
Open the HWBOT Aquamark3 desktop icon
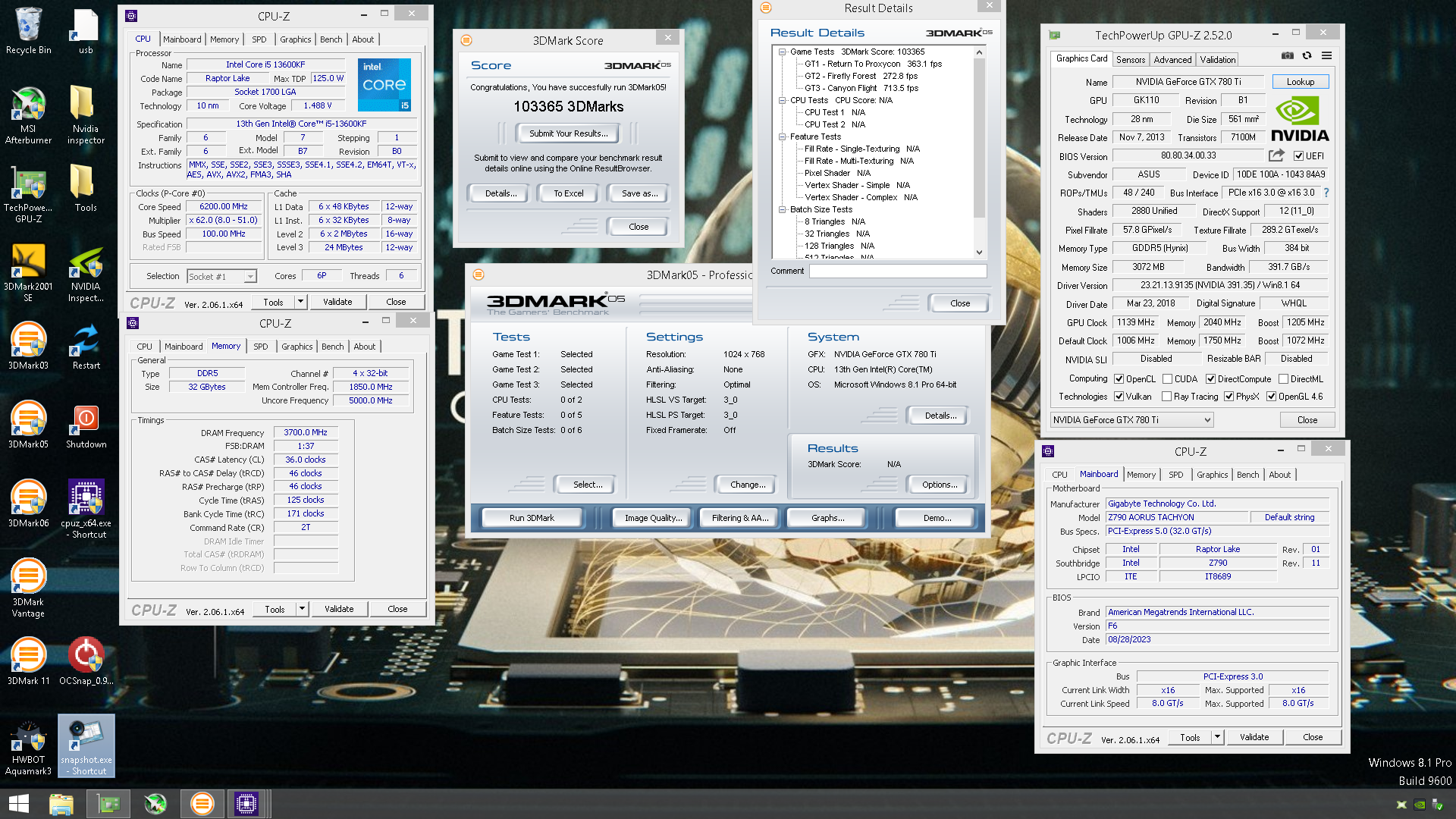[28, 746]
